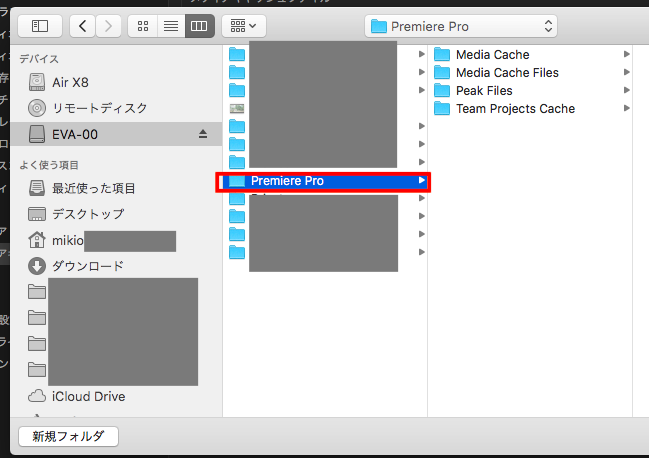Click the downloads arrow icon
649x458 pixels.
(x=37, y=266)
